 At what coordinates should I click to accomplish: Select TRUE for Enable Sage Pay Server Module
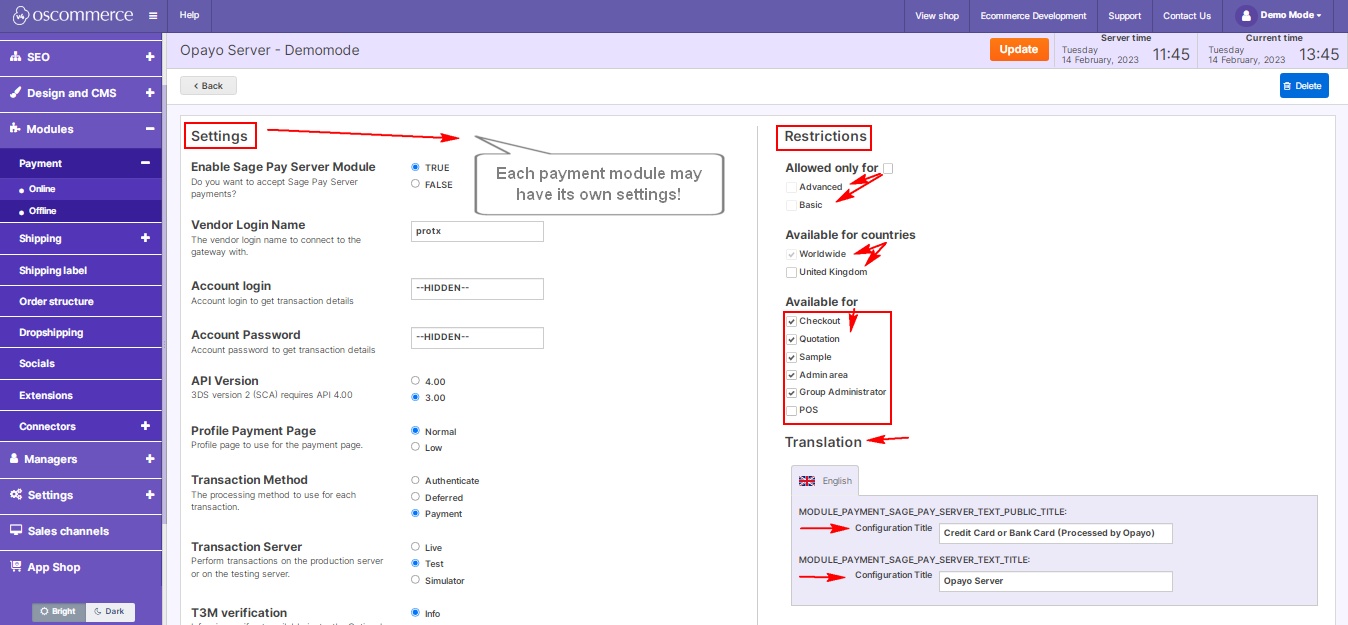tap(415, 168)
